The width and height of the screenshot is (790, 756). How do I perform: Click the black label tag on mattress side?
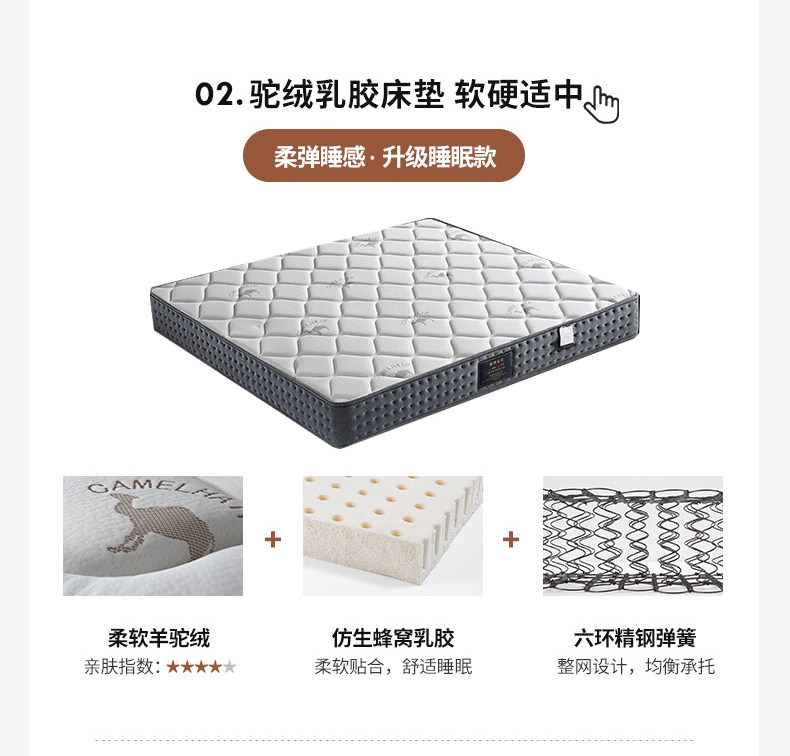point(495,369)
